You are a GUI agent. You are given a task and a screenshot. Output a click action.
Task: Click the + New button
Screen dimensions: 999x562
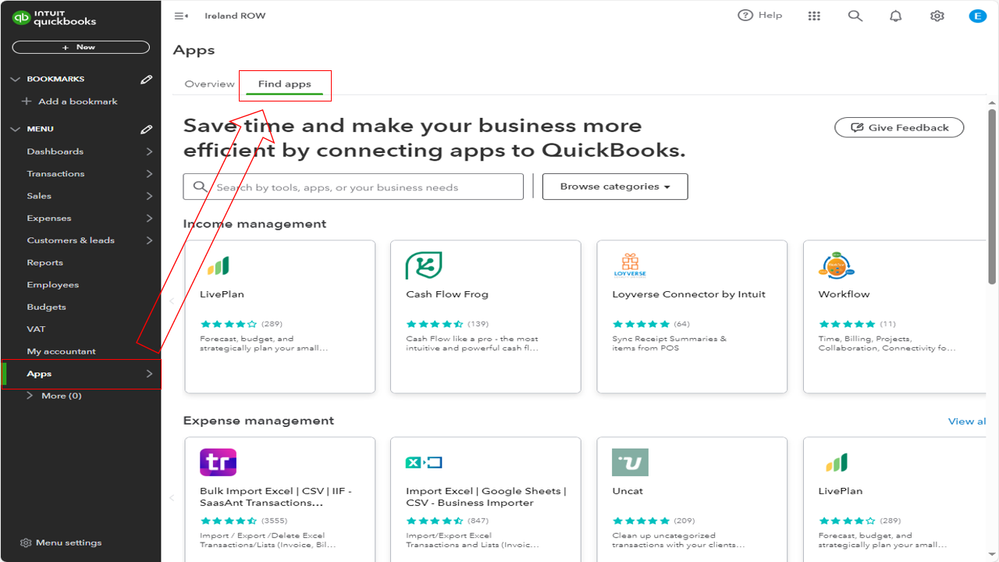[80, 47]
